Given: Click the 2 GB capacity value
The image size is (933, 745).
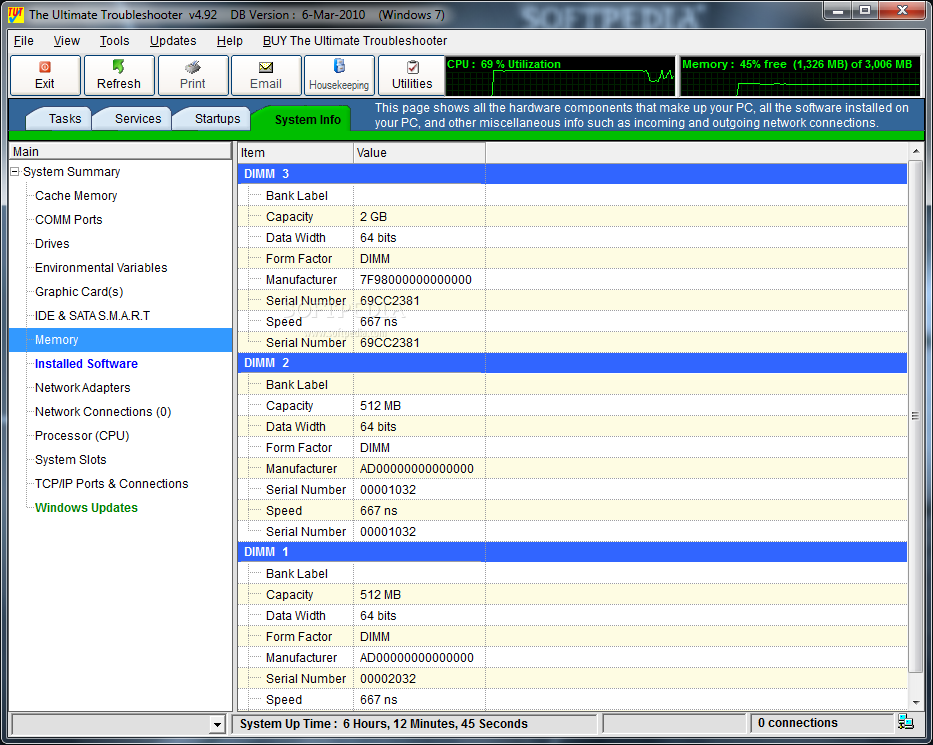Looking at the screenshot, I should pos(373,217).
